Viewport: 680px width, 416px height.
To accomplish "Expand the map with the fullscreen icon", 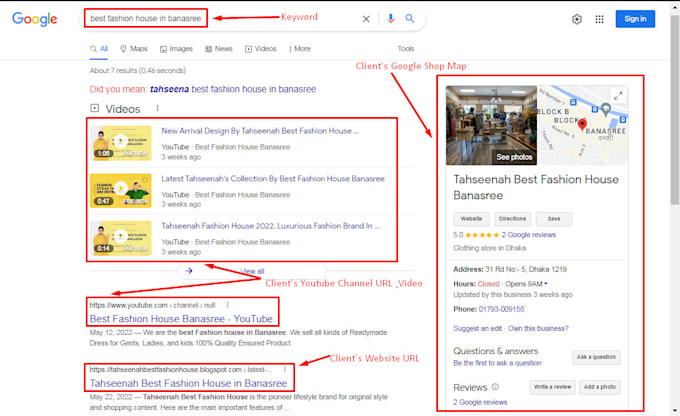I will 618,95.
